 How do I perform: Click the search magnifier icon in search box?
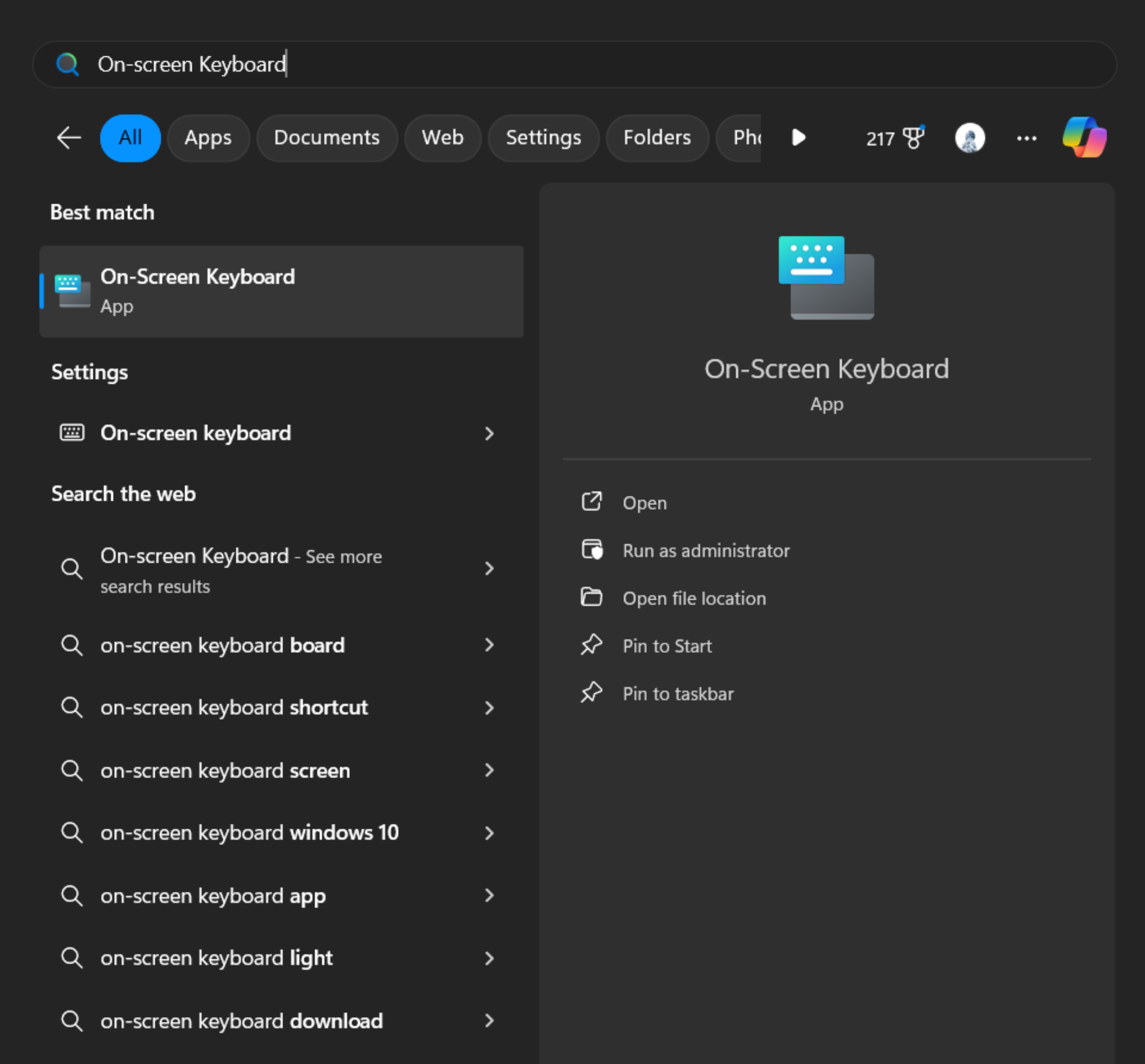67,64
